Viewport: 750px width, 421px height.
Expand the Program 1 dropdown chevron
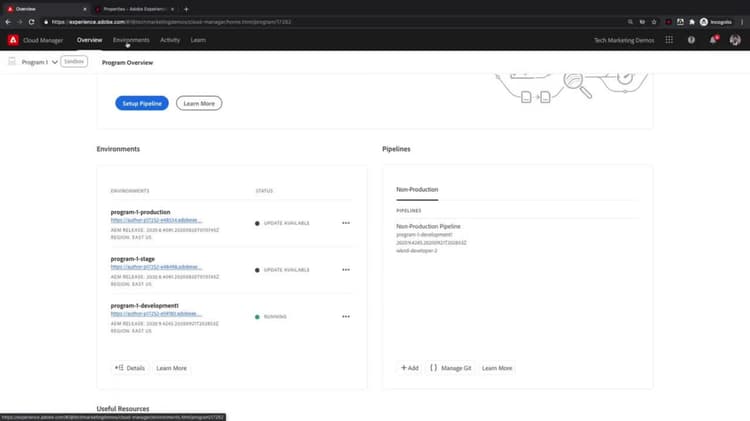coord(55,62)
